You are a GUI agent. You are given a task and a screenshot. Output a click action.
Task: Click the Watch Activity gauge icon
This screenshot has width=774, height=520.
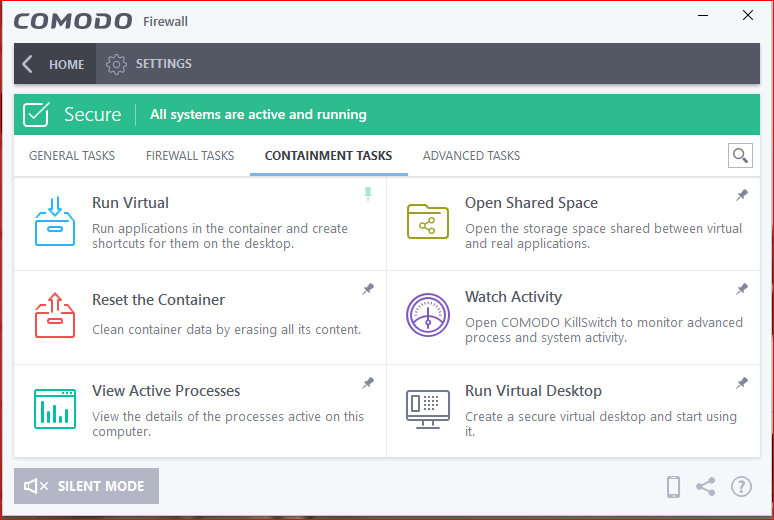click(x=427, y=315)
